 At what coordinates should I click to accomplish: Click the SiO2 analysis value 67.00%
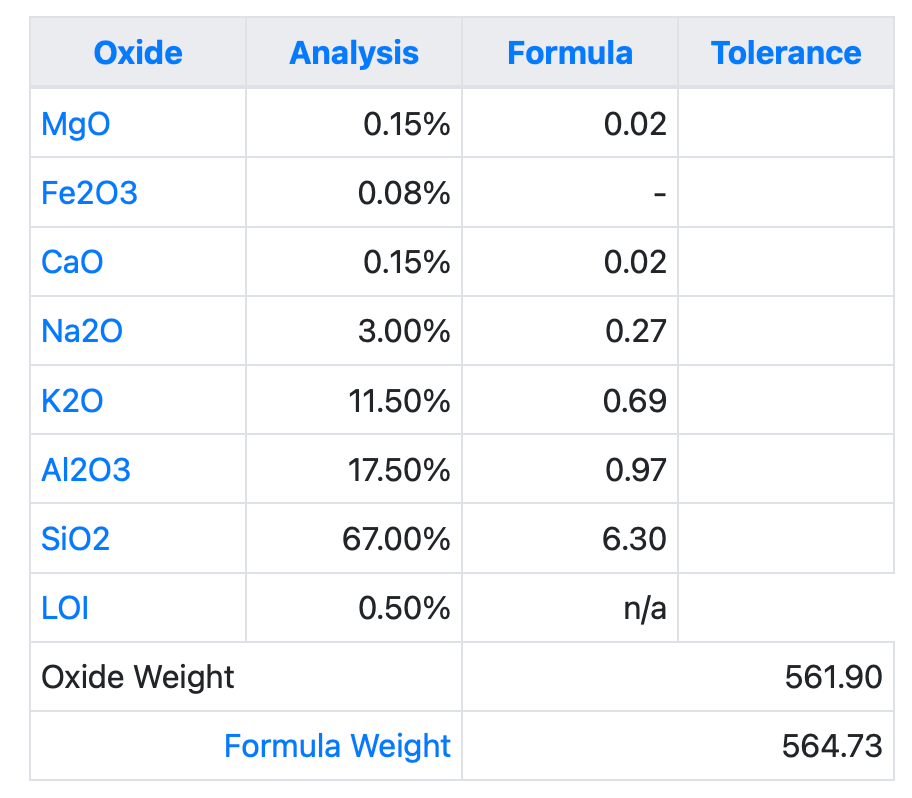[396, 539]
